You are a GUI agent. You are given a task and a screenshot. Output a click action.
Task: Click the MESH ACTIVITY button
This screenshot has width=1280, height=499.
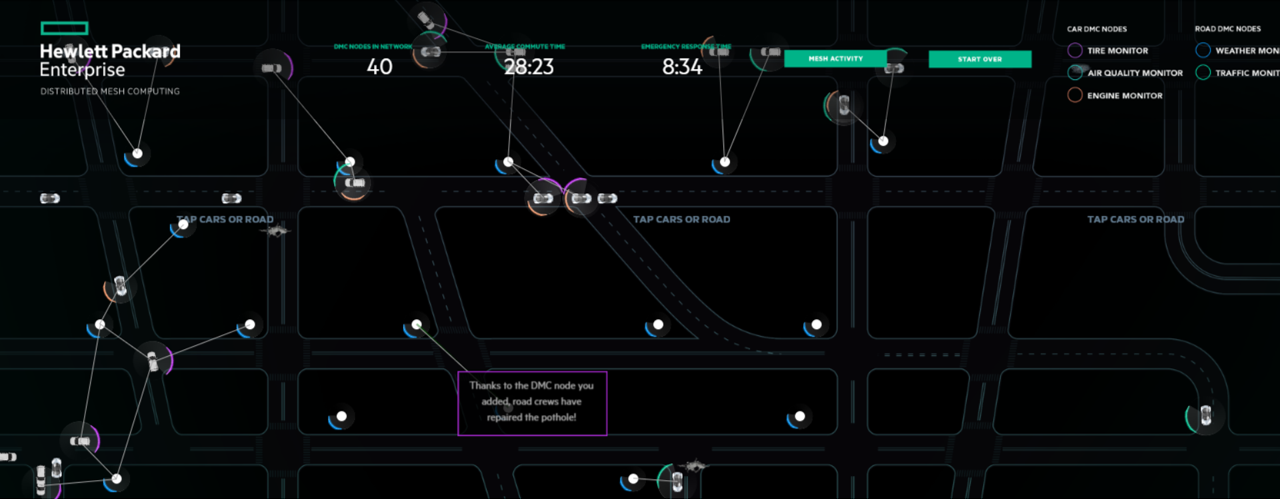835,59
